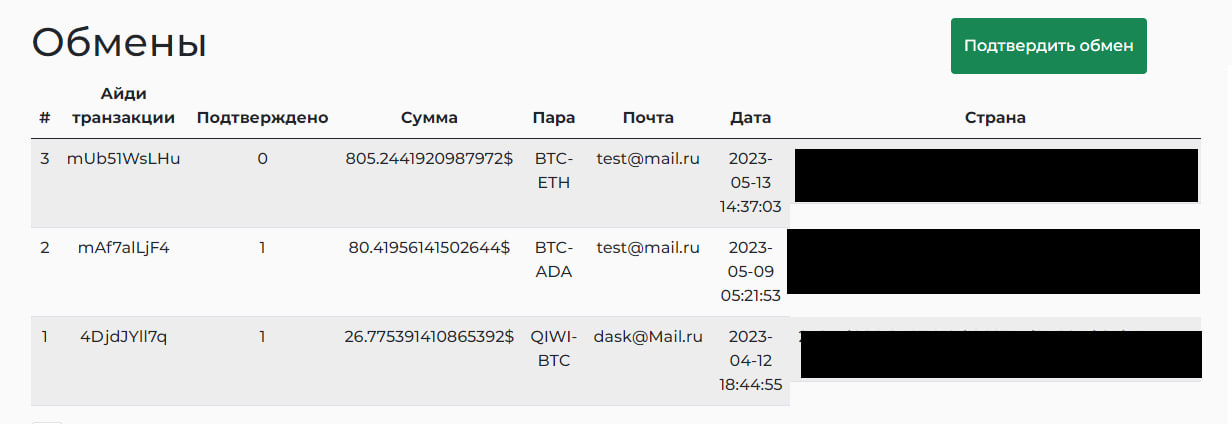Click the Обмены page heading
The image size is (1232, 424).
pos(119,43)
